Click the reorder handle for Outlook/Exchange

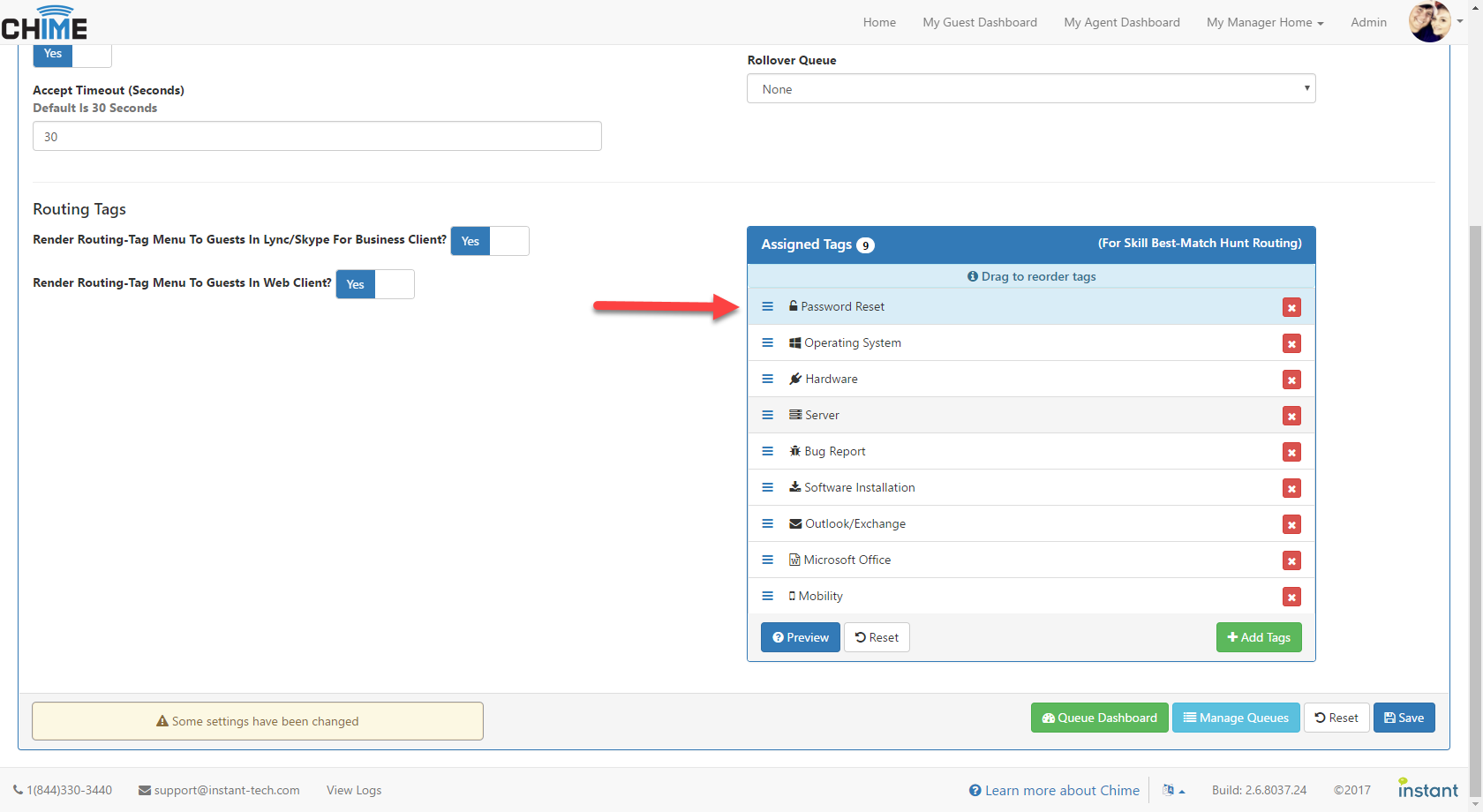click(767, 523)
